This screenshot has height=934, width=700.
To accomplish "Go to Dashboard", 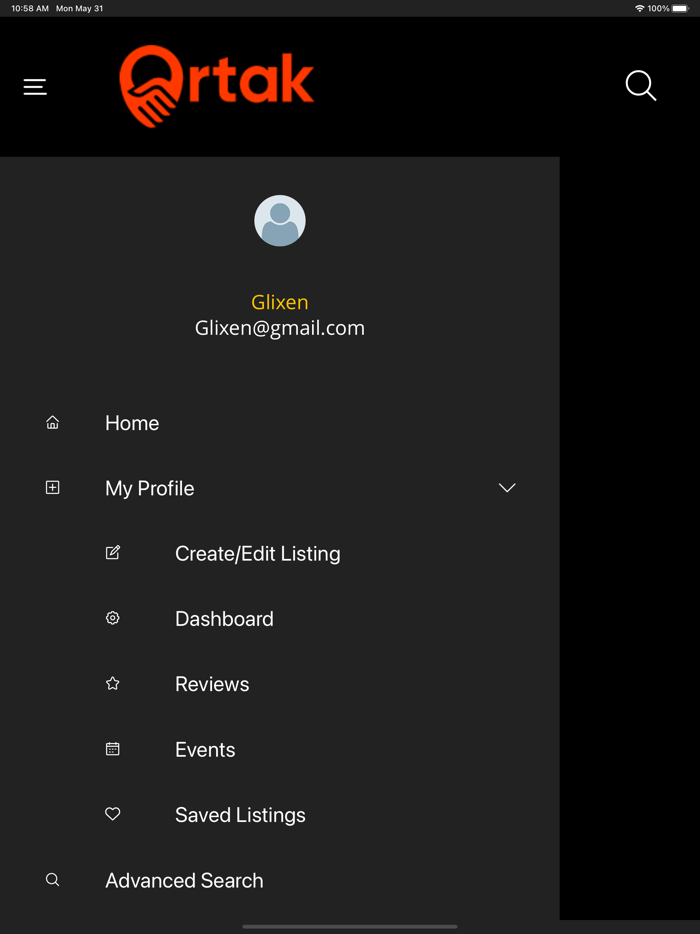I will pos(224,619).
